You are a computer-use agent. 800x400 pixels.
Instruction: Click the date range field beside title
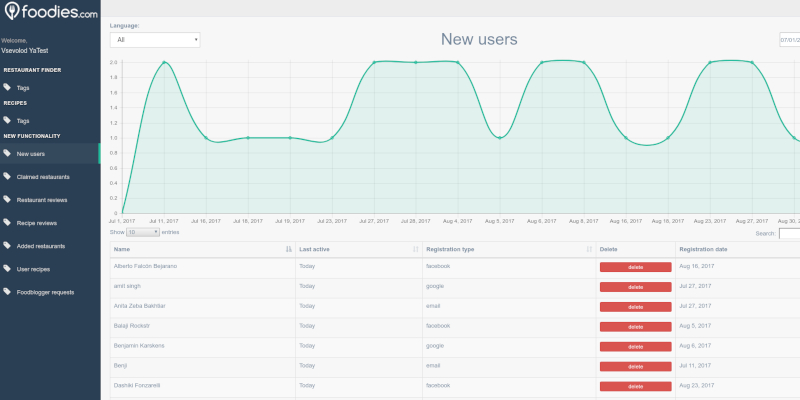(789, 40)
